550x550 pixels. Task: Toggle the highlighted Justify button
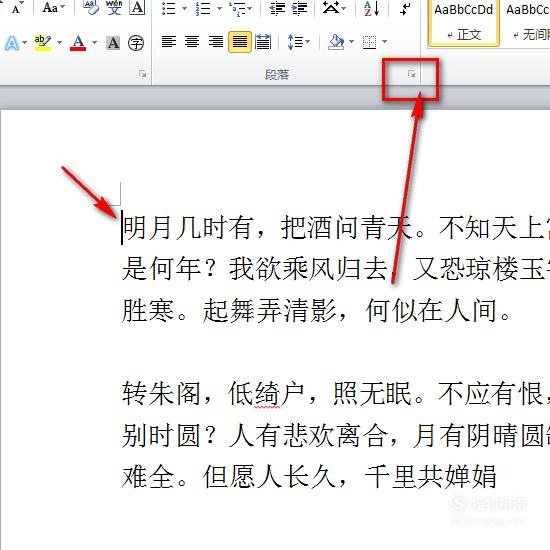[x=240, y=42]
